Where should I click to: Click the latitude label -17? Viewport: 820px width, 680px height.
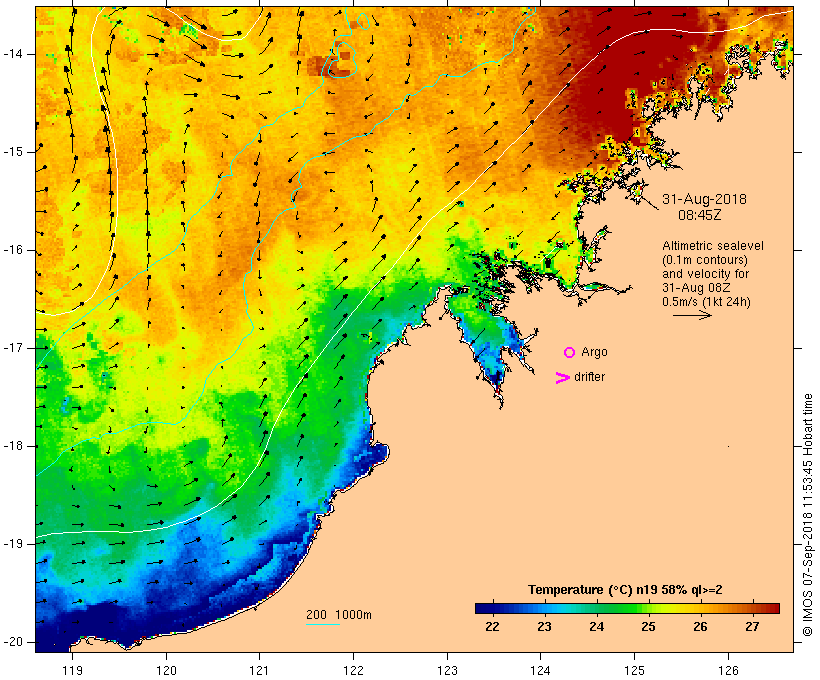(x=13, y=348)
